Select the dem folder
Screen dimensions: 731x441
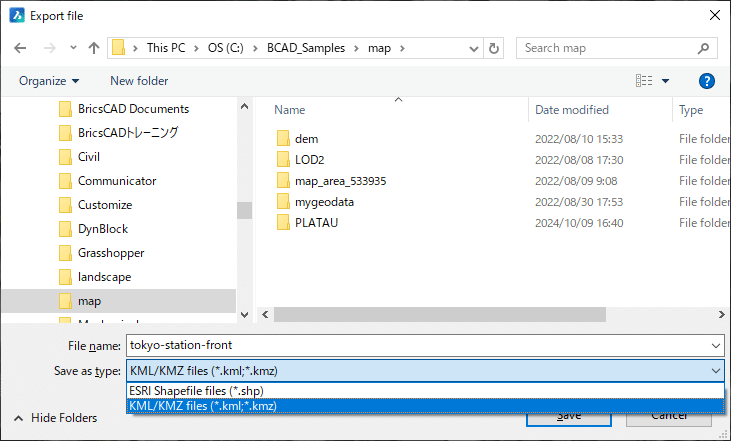(306, 139)
